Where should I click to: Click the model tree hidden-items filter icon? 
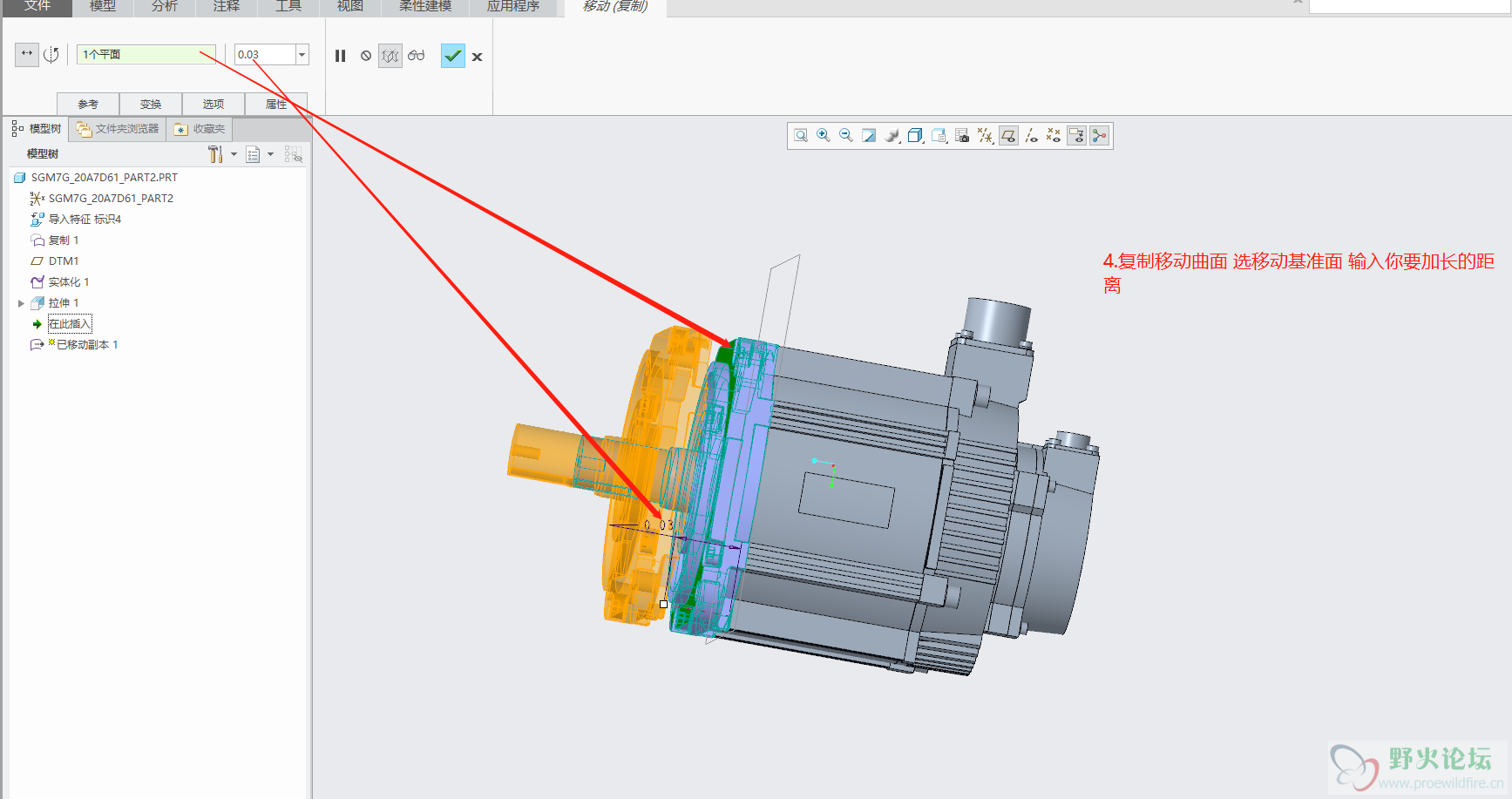point(294,154)
